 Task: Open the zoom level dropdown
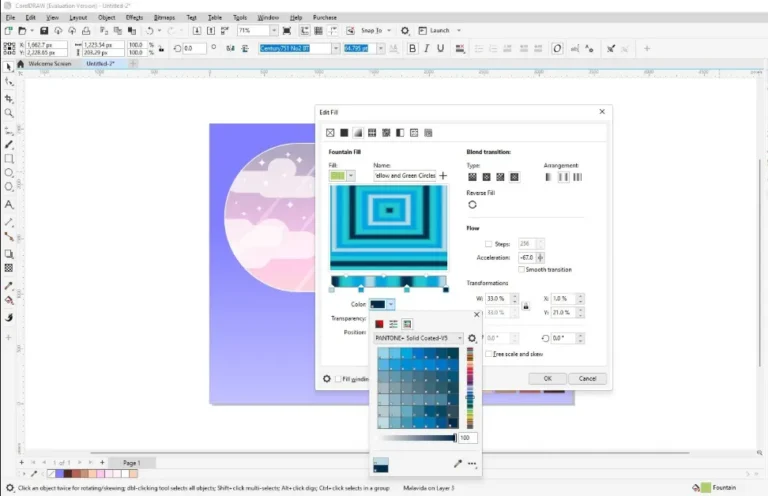[274, 30]
